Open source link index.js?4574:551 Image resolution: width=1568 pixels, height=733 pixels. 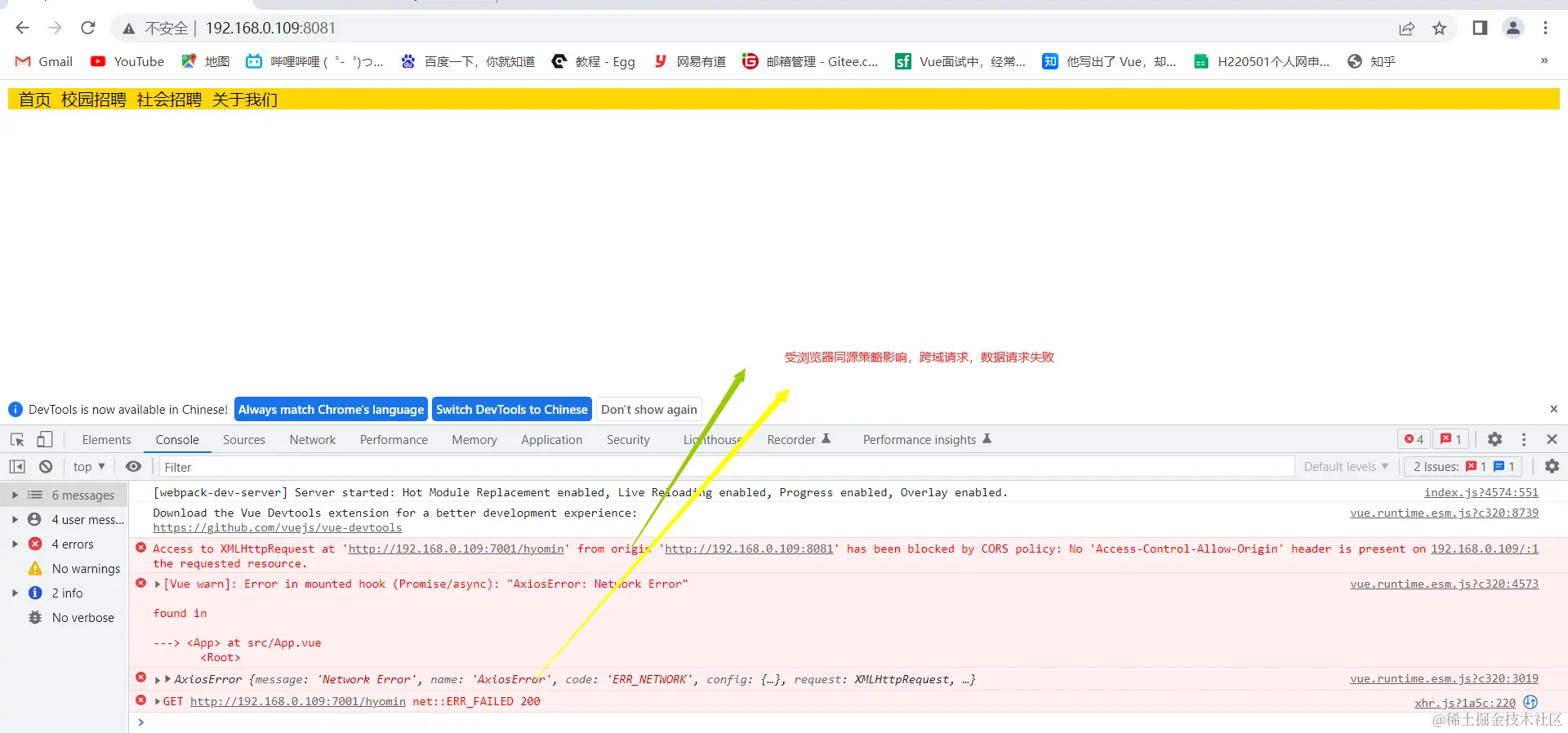coord(1481,492)
